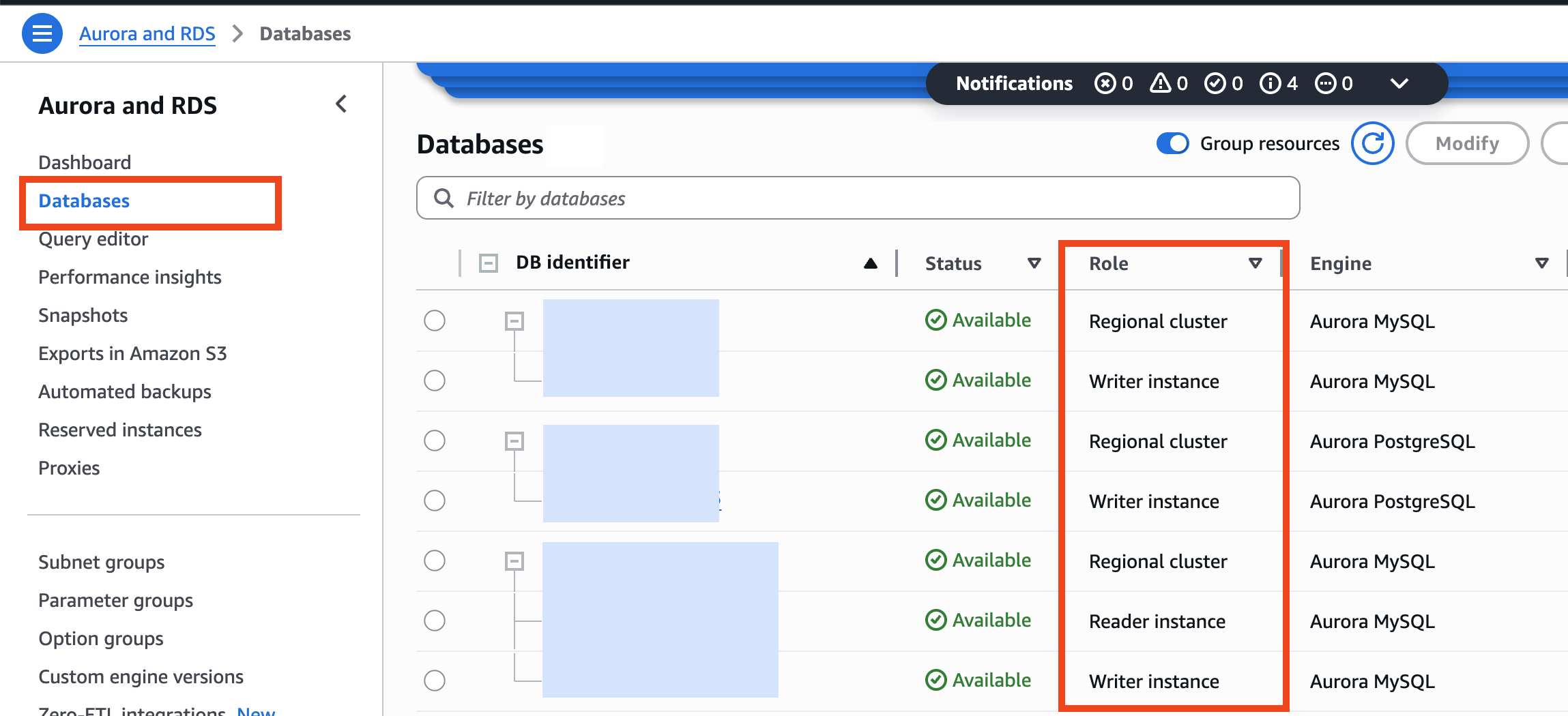Click the refresh databases icon
The height and width of the screenshot is (716, 1568).
tap(1373, 143)
